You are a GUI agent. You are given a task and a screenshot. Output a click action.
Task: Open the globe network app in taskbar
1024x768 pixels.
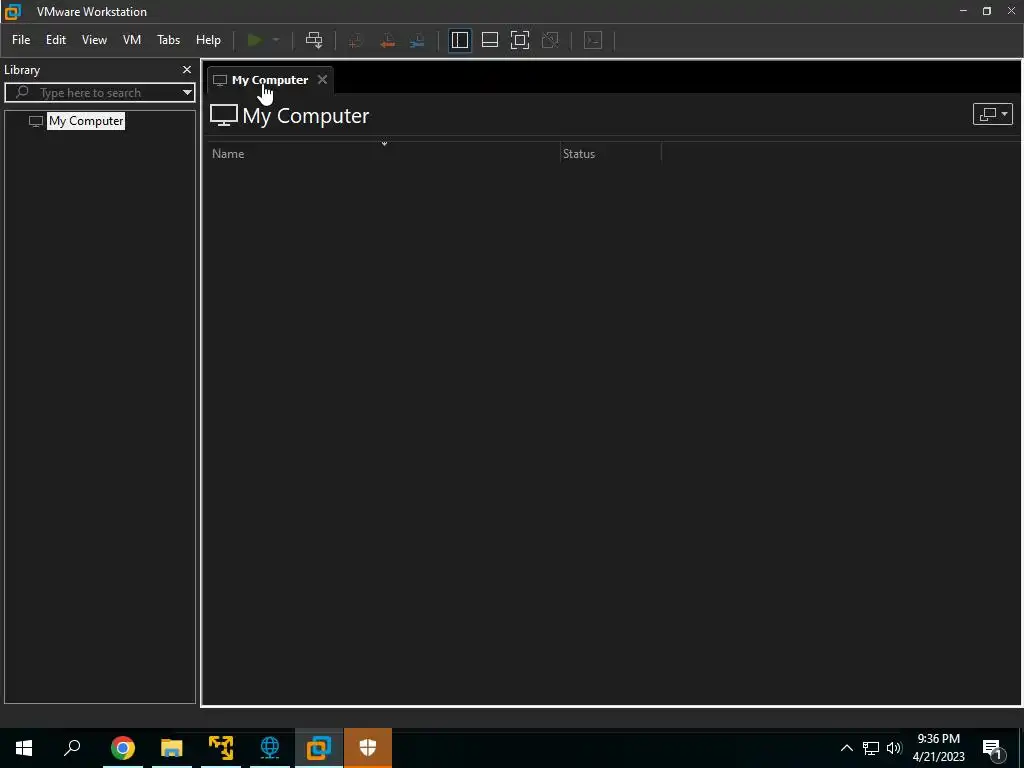click(270, 748)
